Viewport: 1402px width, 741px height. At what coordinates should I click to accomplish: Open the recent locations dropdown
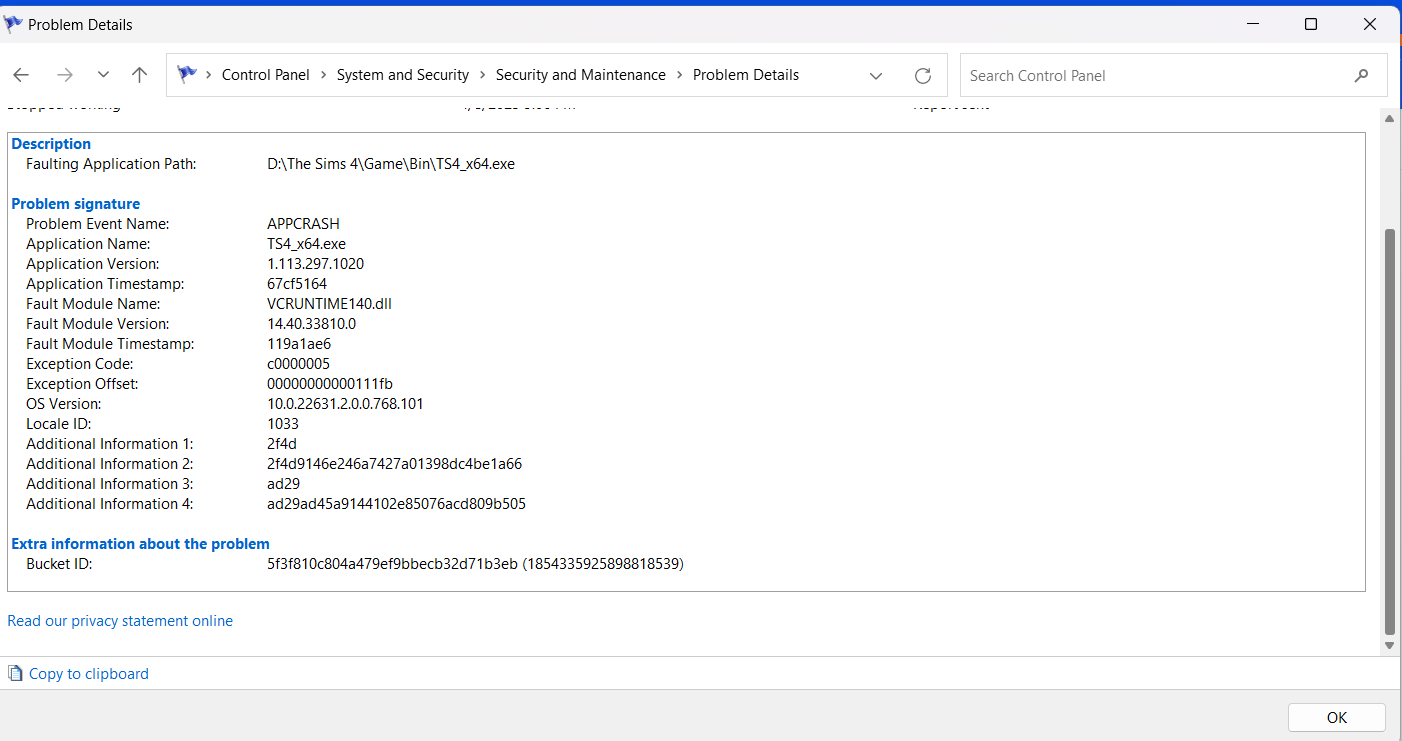(x=103, y=75)
